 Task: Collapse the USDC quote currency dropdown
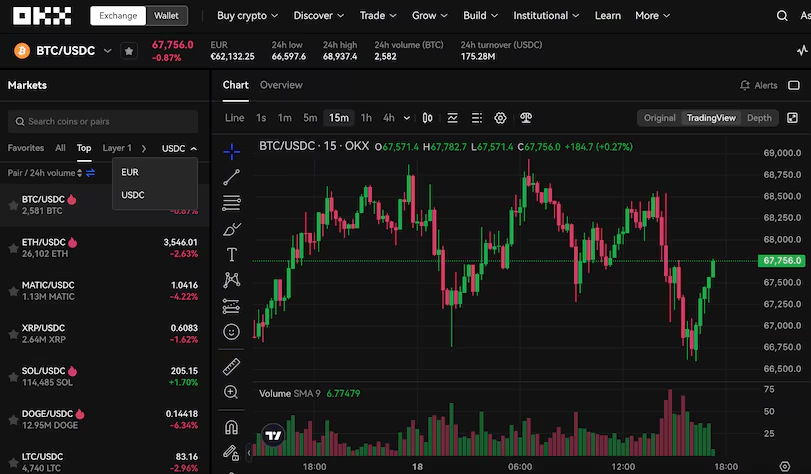[x=179, y=149]
